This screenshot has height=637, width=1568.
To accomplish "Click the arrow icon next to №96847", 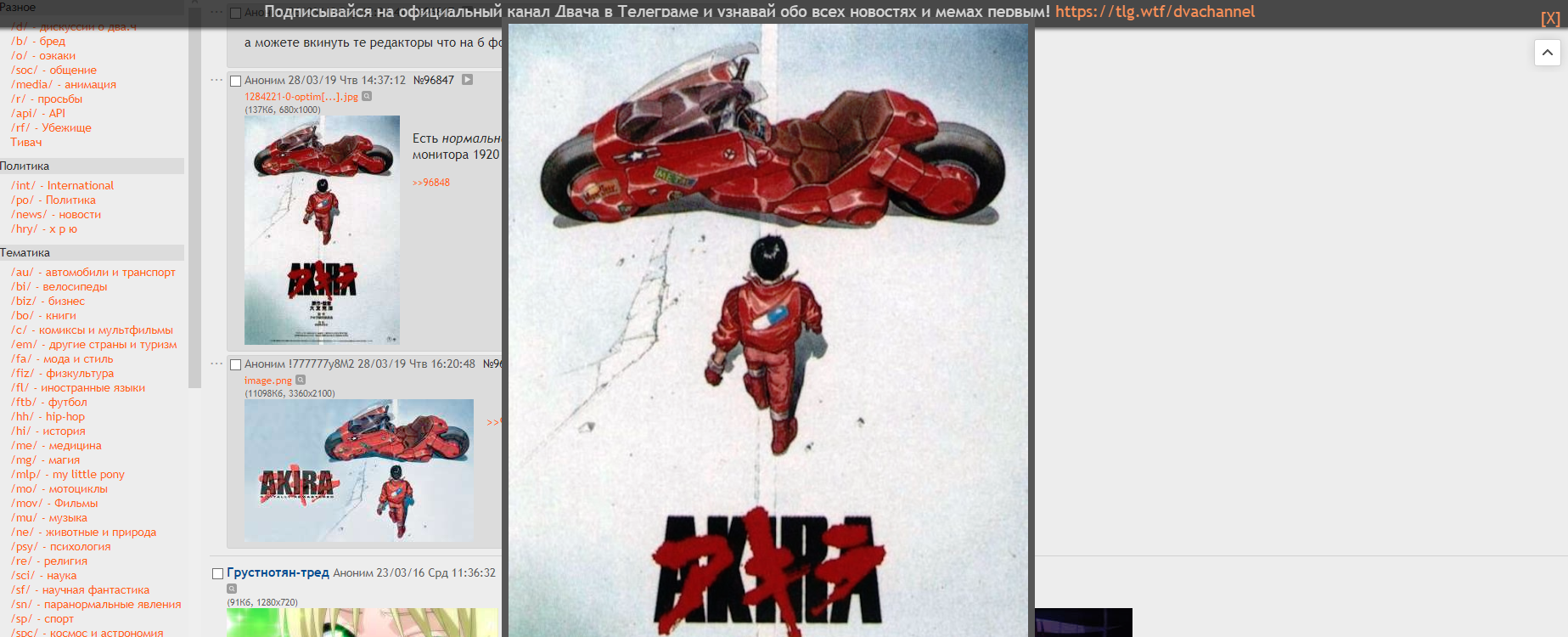I will (467, 80).
